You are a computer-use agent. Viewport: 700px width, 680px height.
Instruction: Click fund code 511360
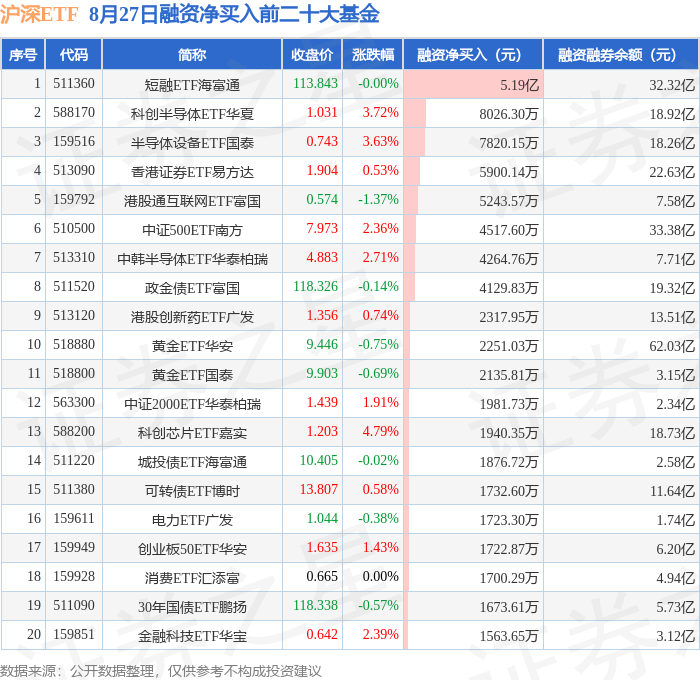(74, 83)
